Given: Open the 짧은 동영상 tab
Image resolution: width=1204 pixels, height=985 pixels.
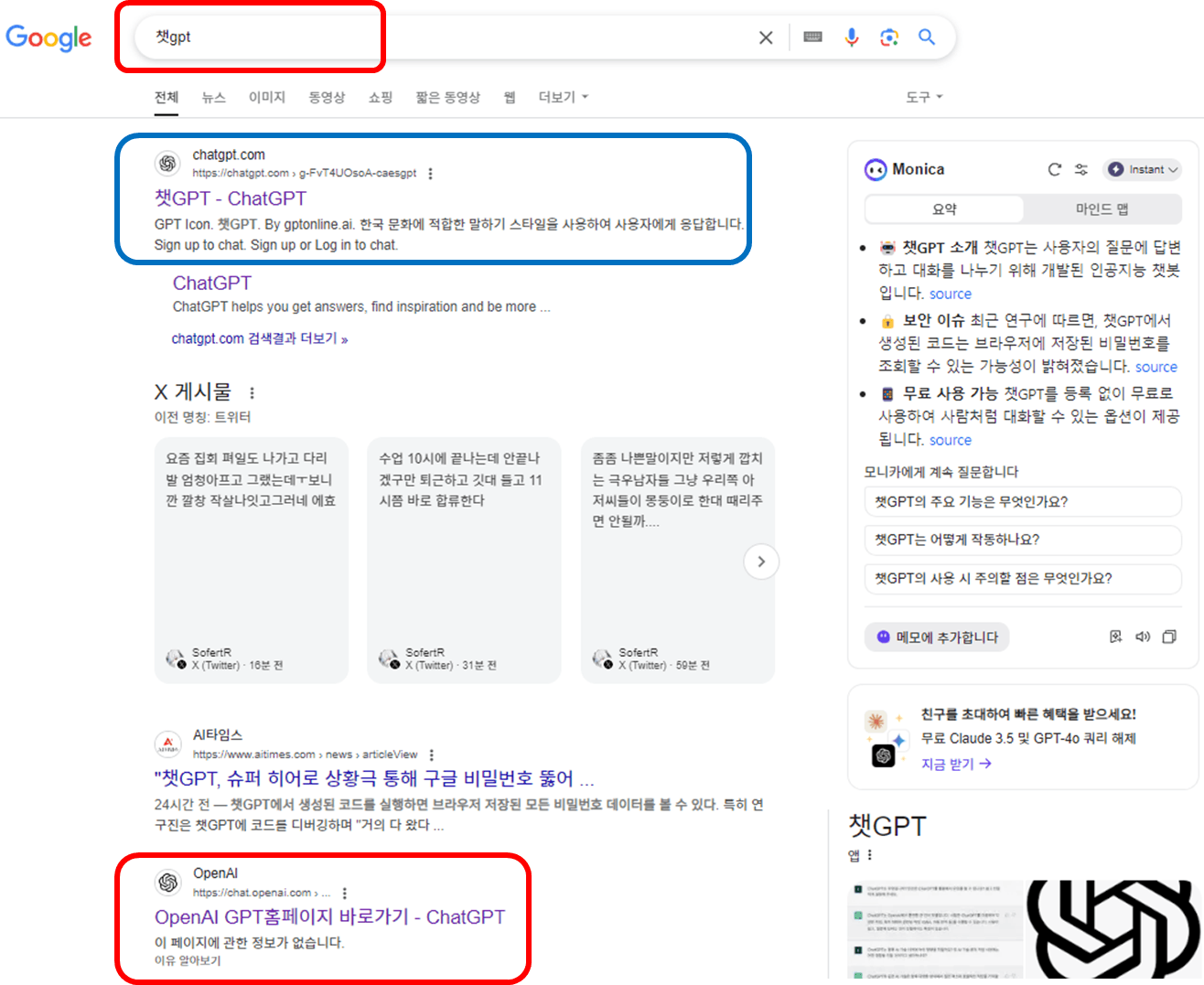Looking at the screenshot, I should coord(447,97).
